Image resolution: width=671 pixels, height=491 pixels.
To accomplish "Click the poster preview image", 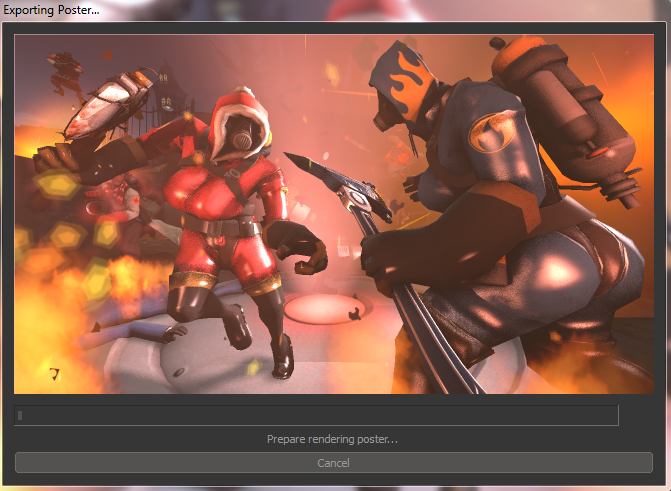I will coord(334,214).
